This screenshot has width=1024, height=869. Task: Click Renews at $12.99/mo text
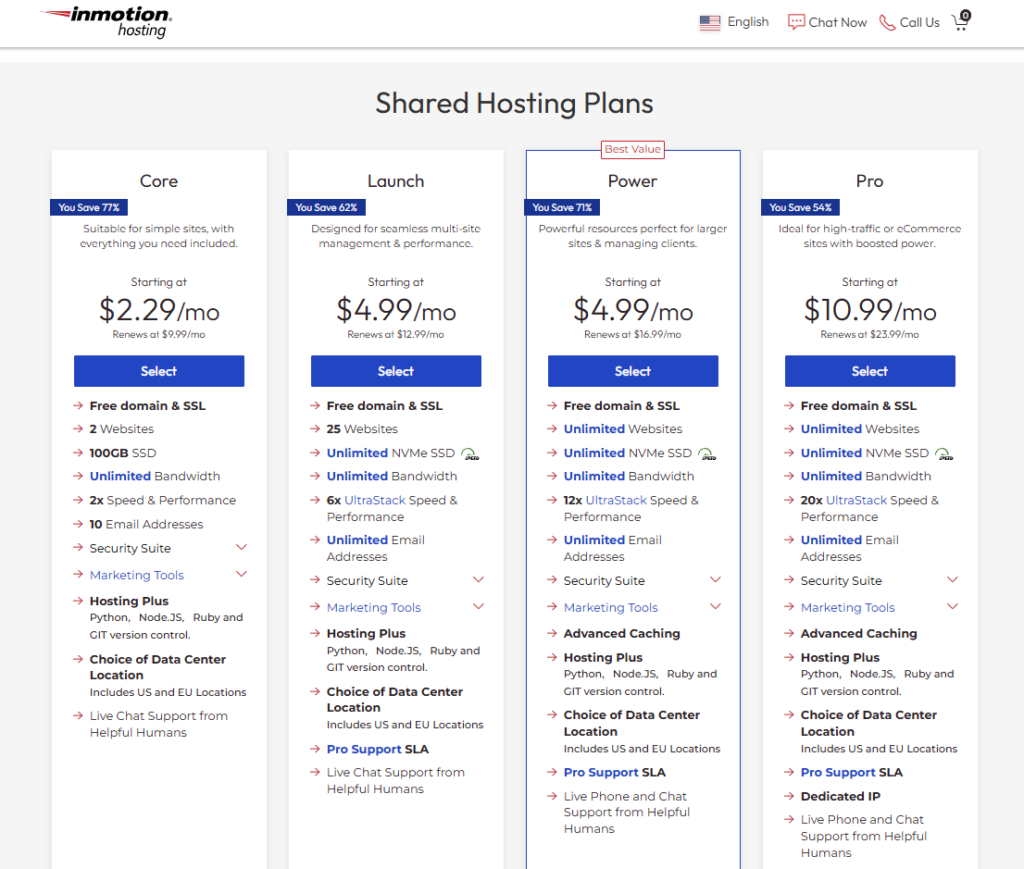click(x=396, y=334)
